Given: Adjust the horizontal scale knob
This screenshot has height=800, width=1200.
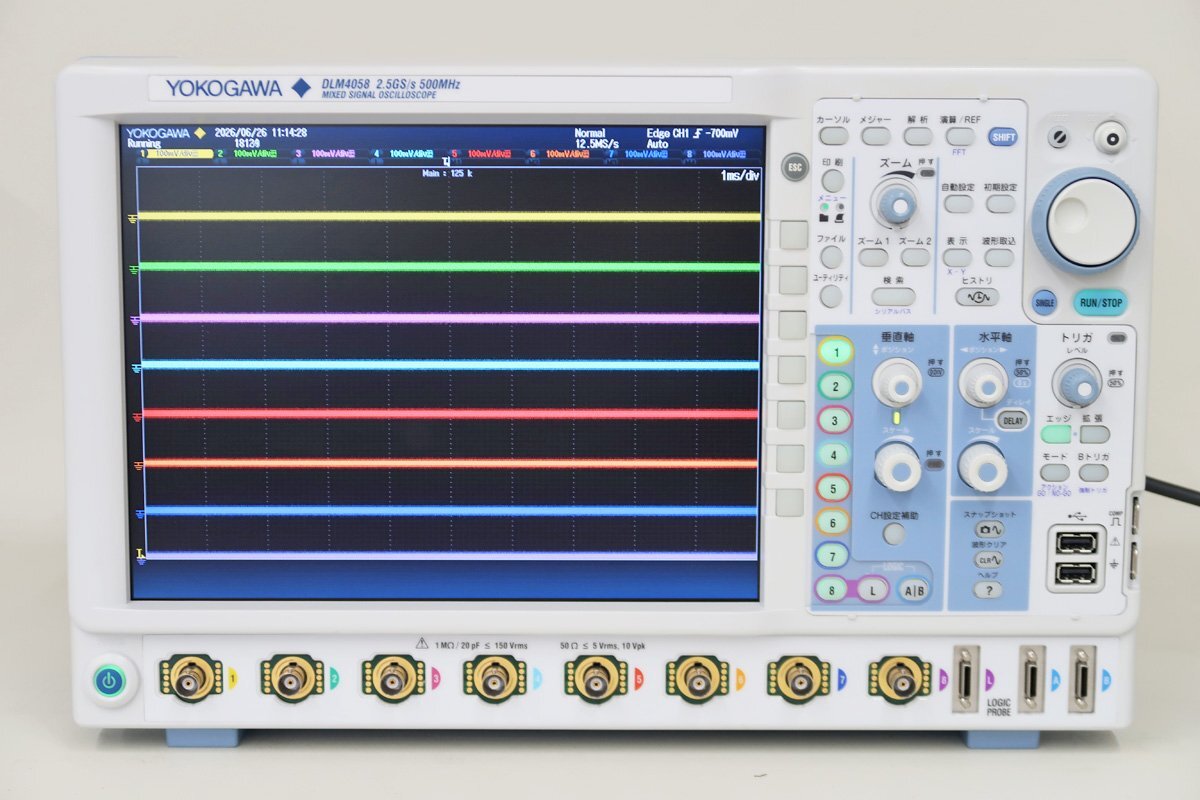Looking at the screenshot, I should 983,467.
